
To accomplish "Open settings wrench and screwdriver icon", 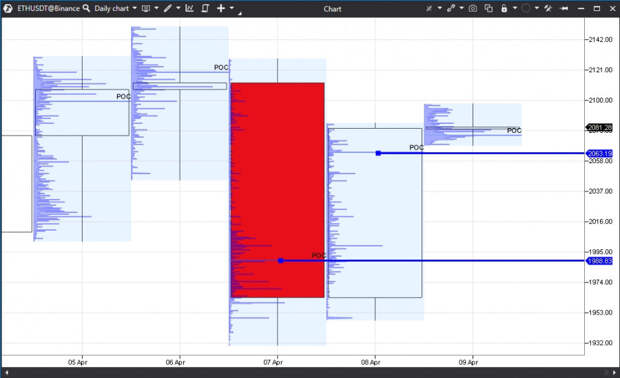I will [548, 8].
